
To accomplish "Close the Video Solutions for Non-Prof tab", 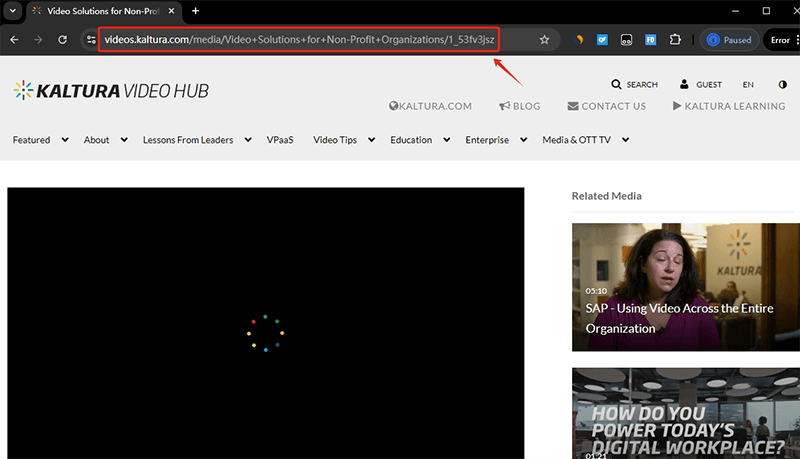I will [x=171, y=11].
